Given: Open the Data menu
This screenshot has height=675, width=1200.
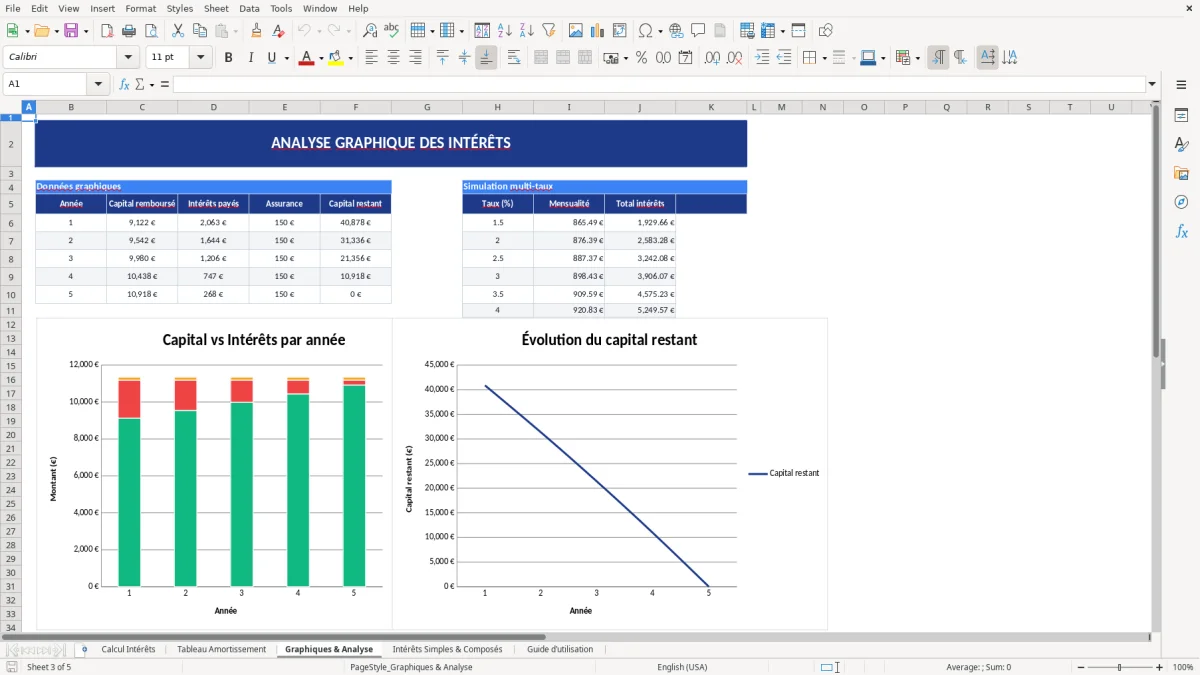Looking at the screenshot, I should point(249,8).
